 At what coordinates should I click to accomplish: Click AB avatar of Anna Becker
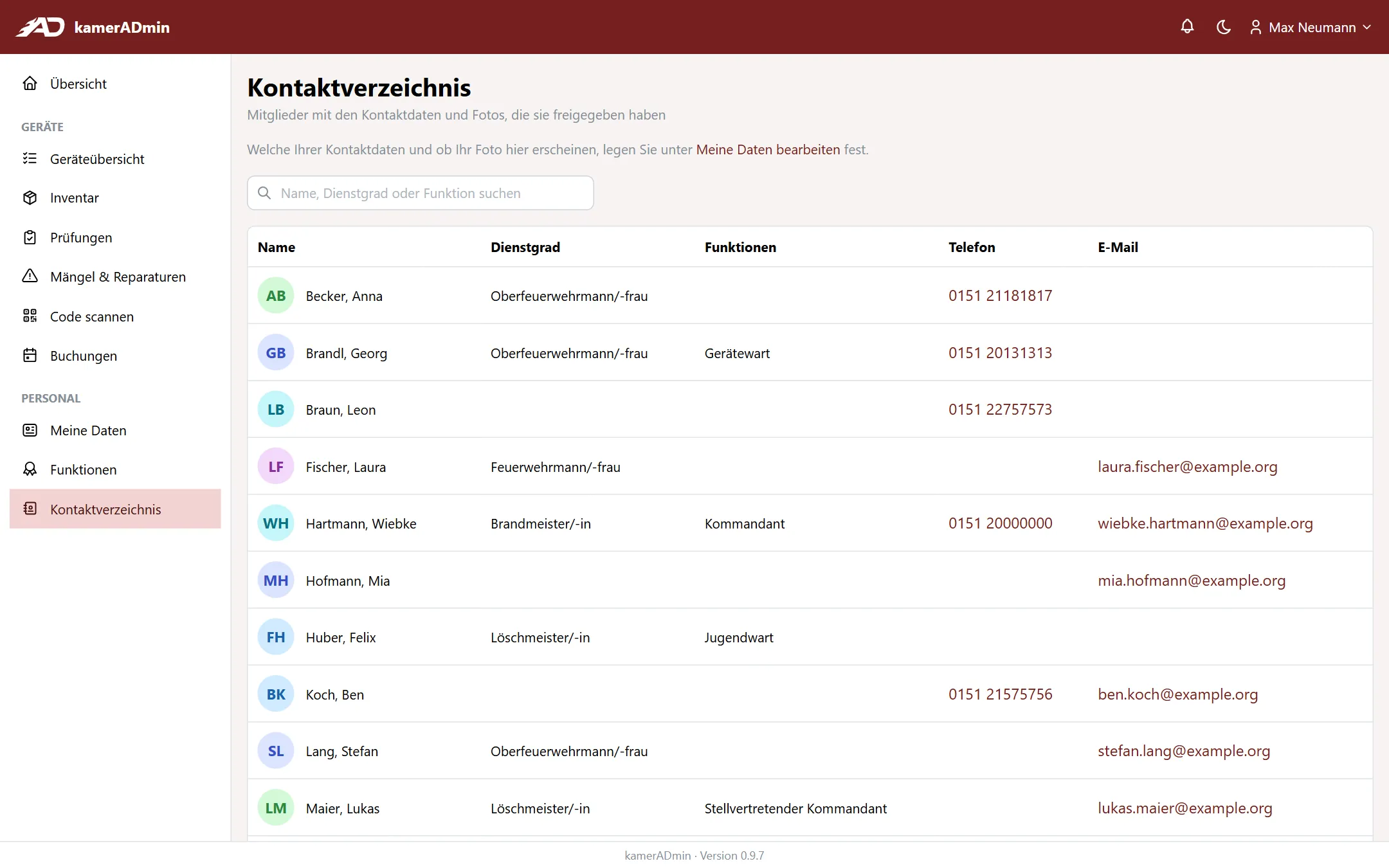[276, 296]
